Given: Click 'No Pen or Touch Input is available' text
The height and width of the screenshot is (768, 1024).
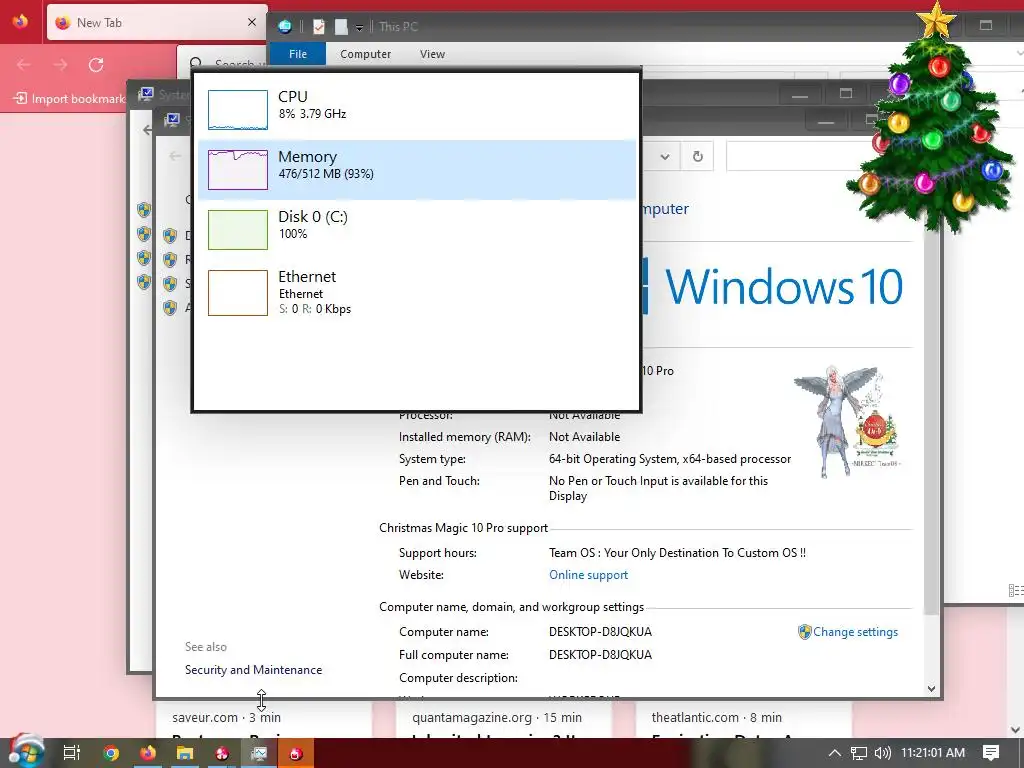Looking at the screenshot, I should click(x=658, y=488).
